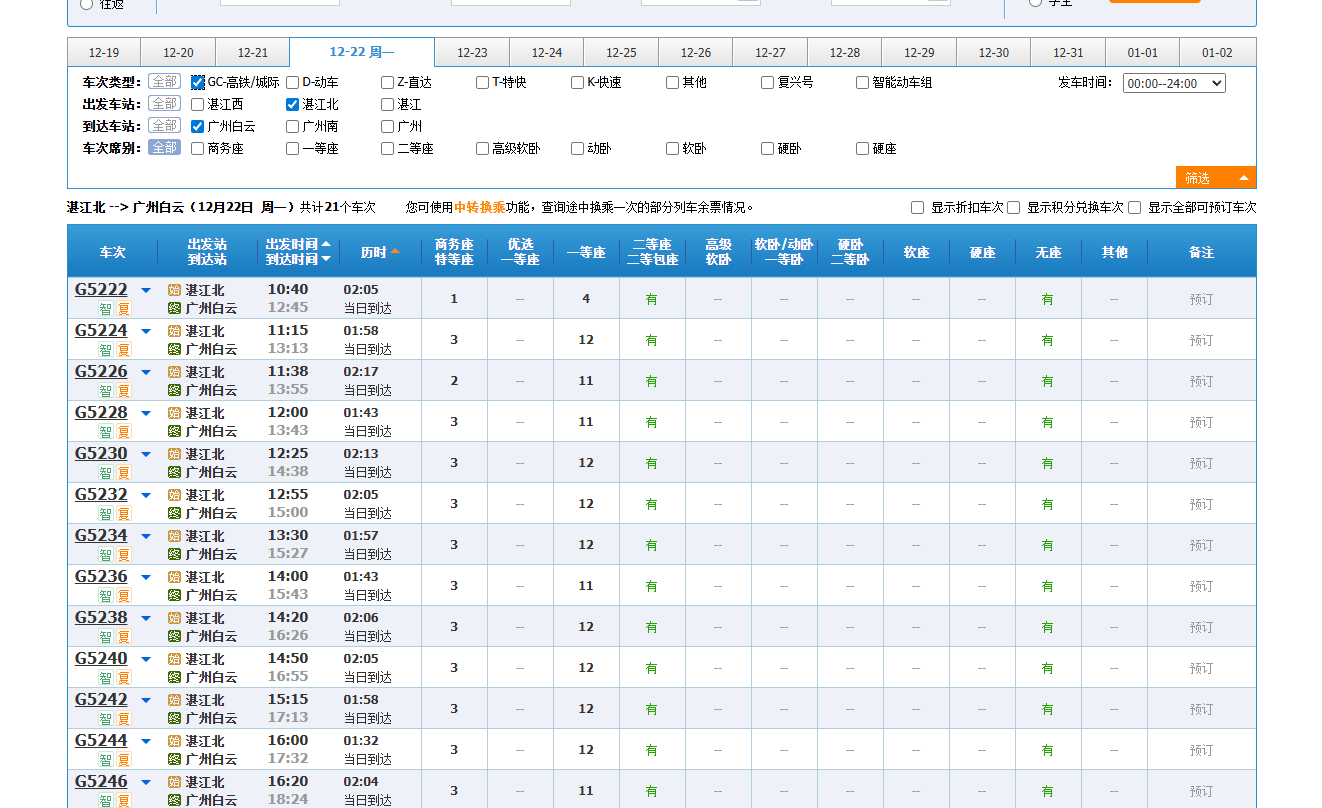1322x808 pixels.
Task: Click 全部 button for 车次席别 row
Action: [164, 148]
